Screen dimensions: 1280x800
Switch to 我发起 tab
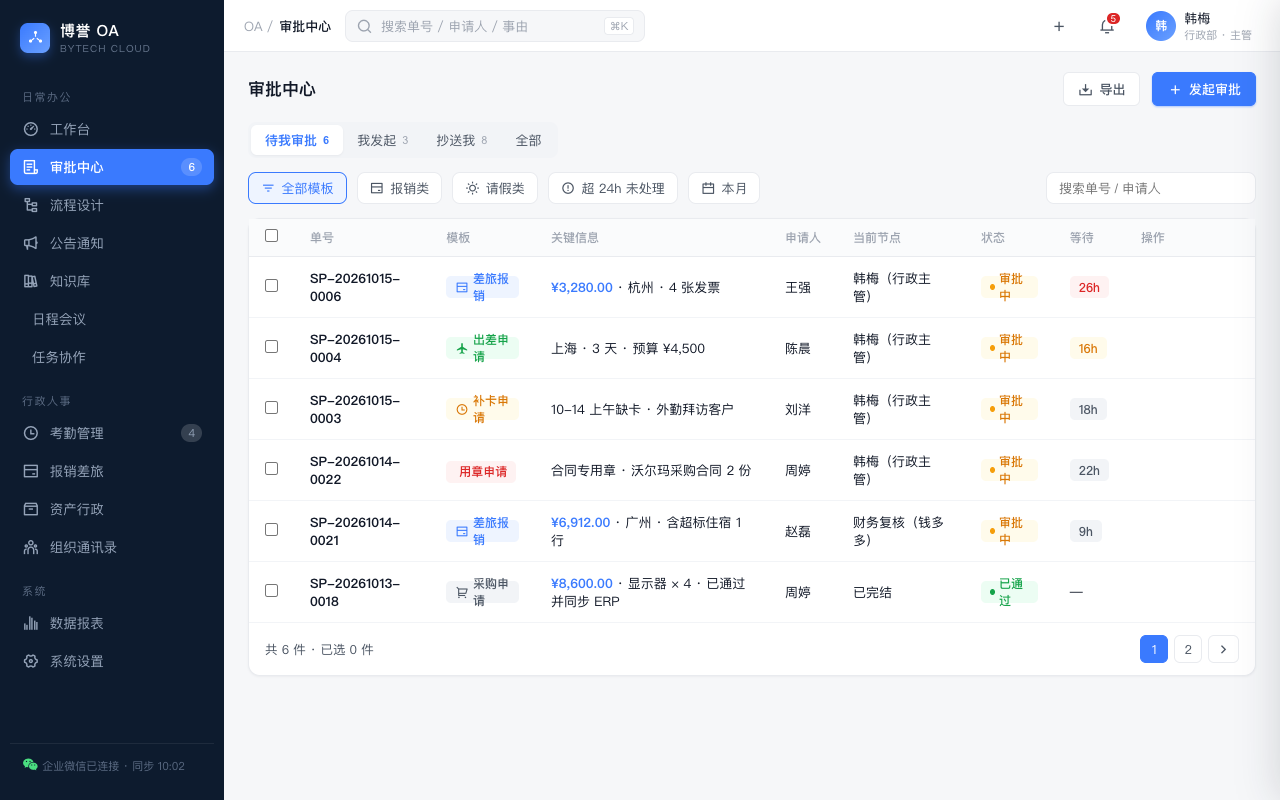[x=383, y=140]
